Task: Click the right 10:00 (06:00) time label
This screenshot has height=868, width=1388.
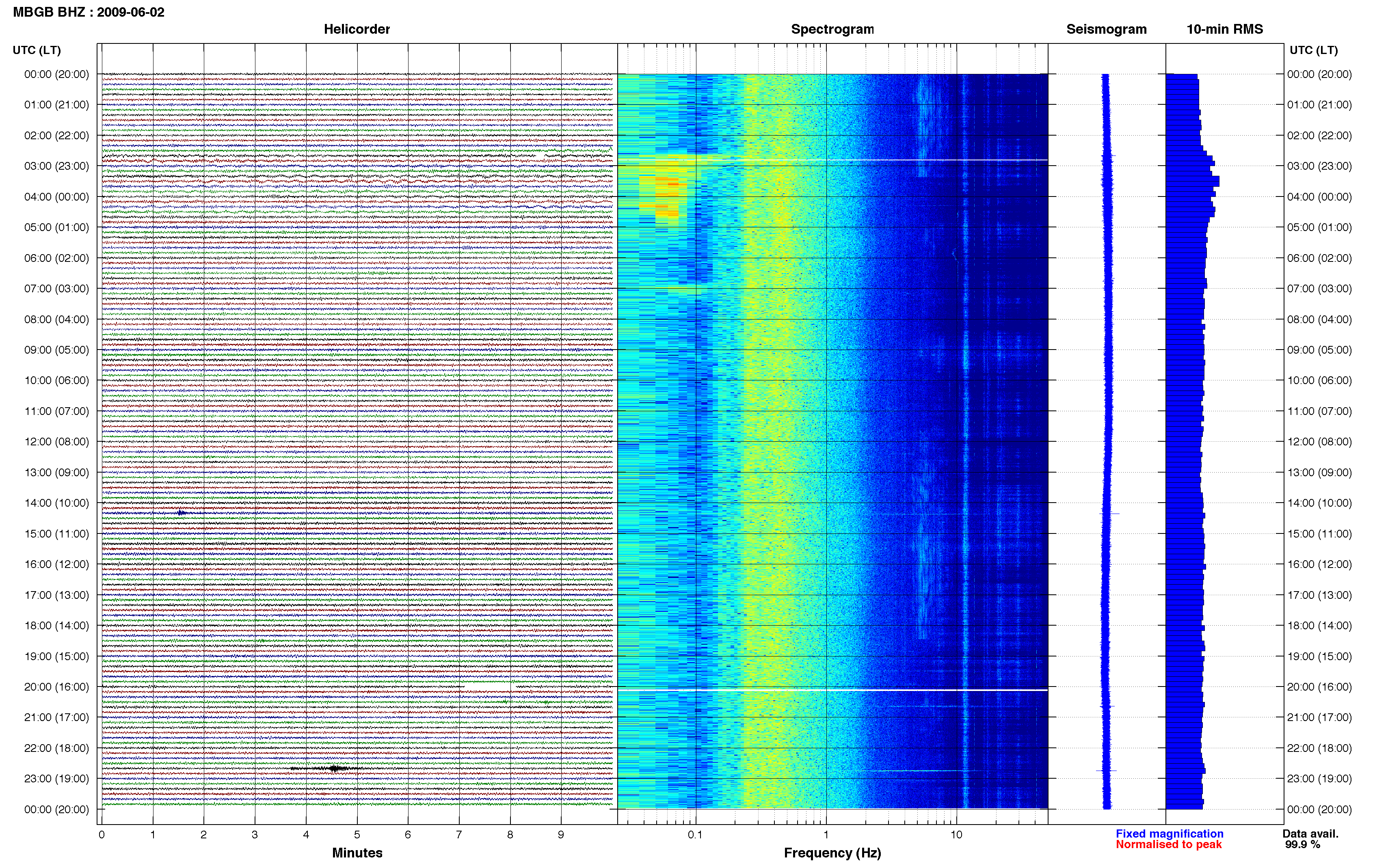Action: click(x=1319, y=380)
